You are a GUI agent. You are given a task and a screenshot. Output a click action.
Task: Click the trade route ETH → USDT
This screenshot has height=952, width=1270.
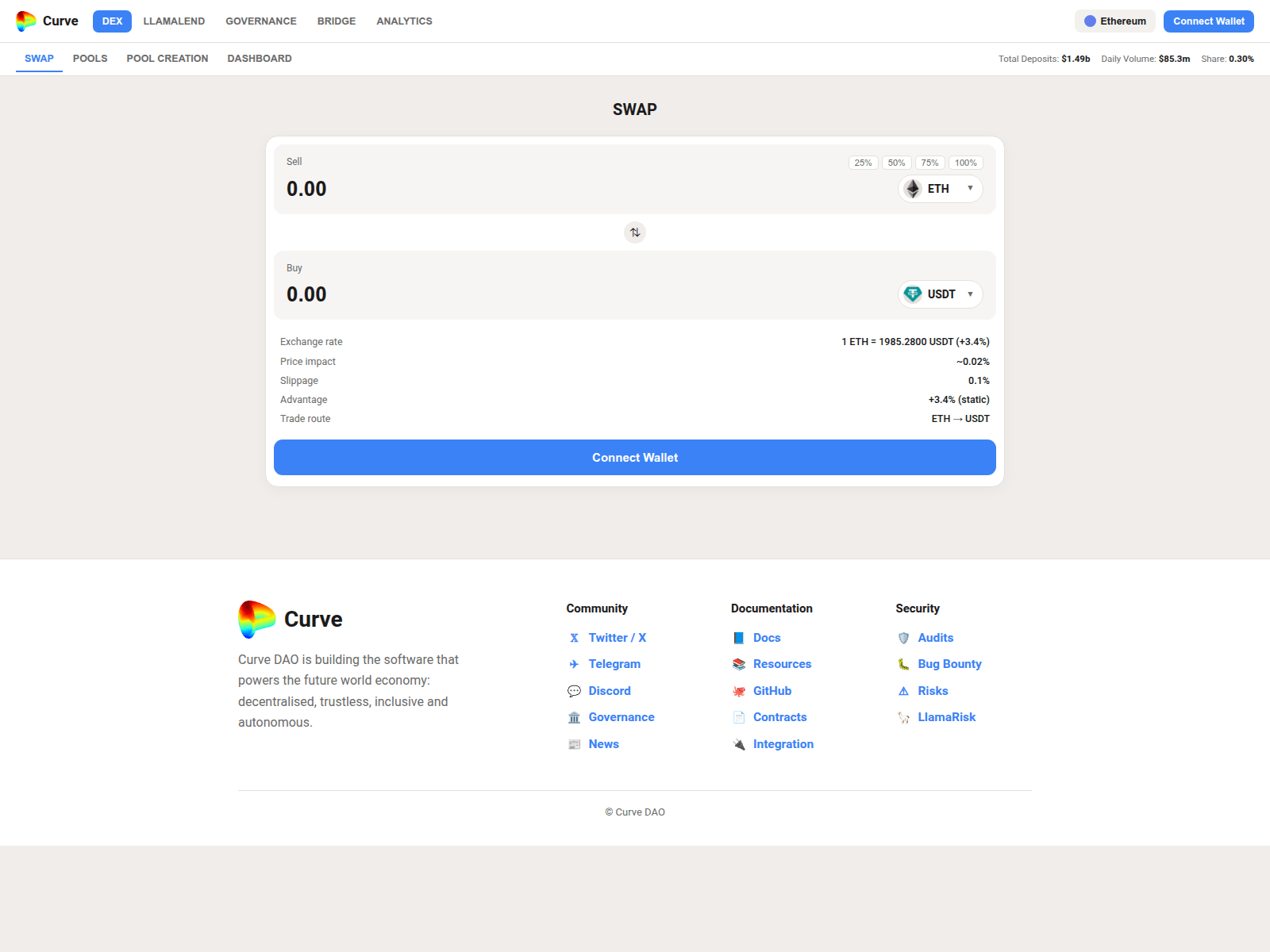tap(960, 419)
